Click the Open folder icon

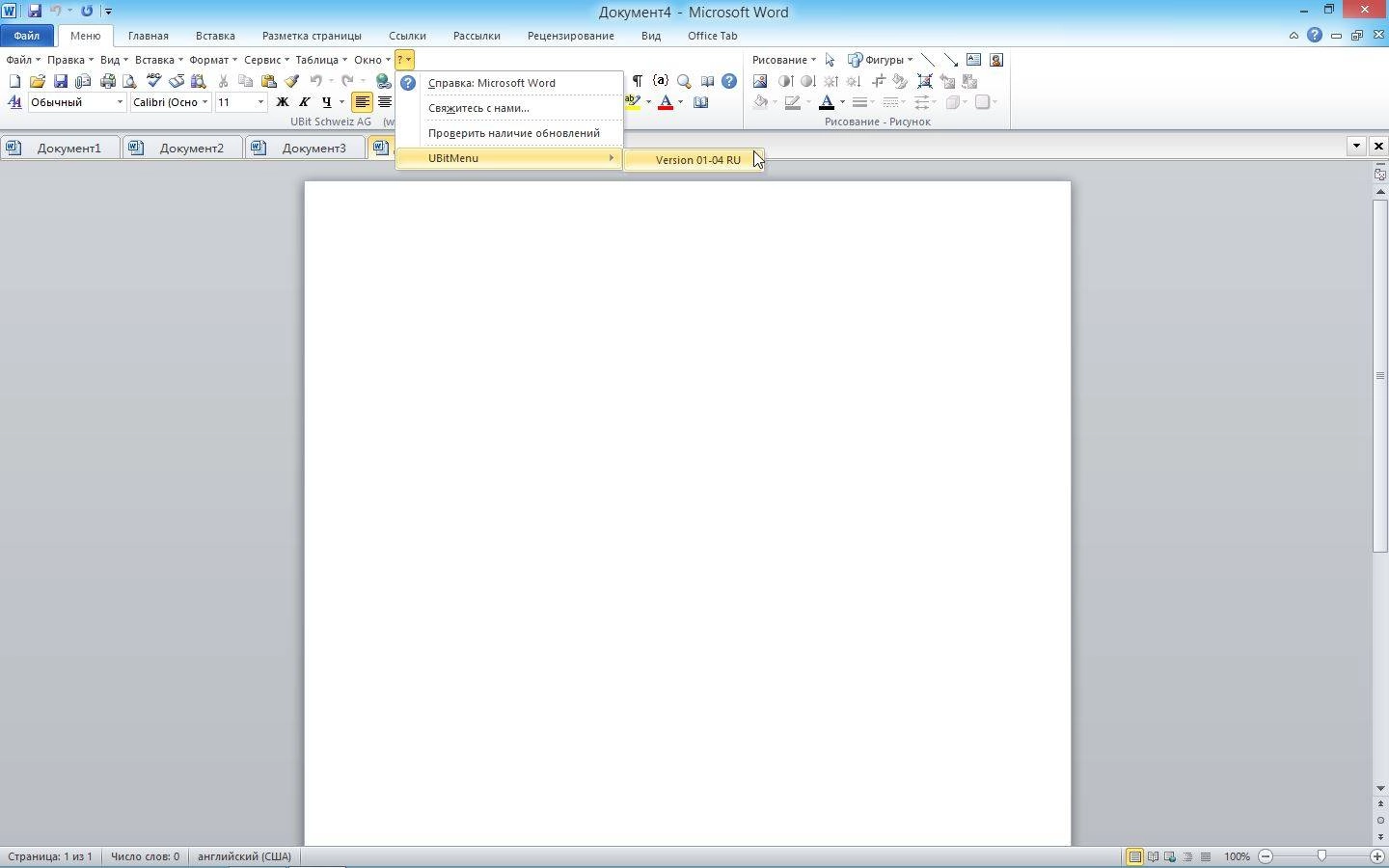coord(38,82)
